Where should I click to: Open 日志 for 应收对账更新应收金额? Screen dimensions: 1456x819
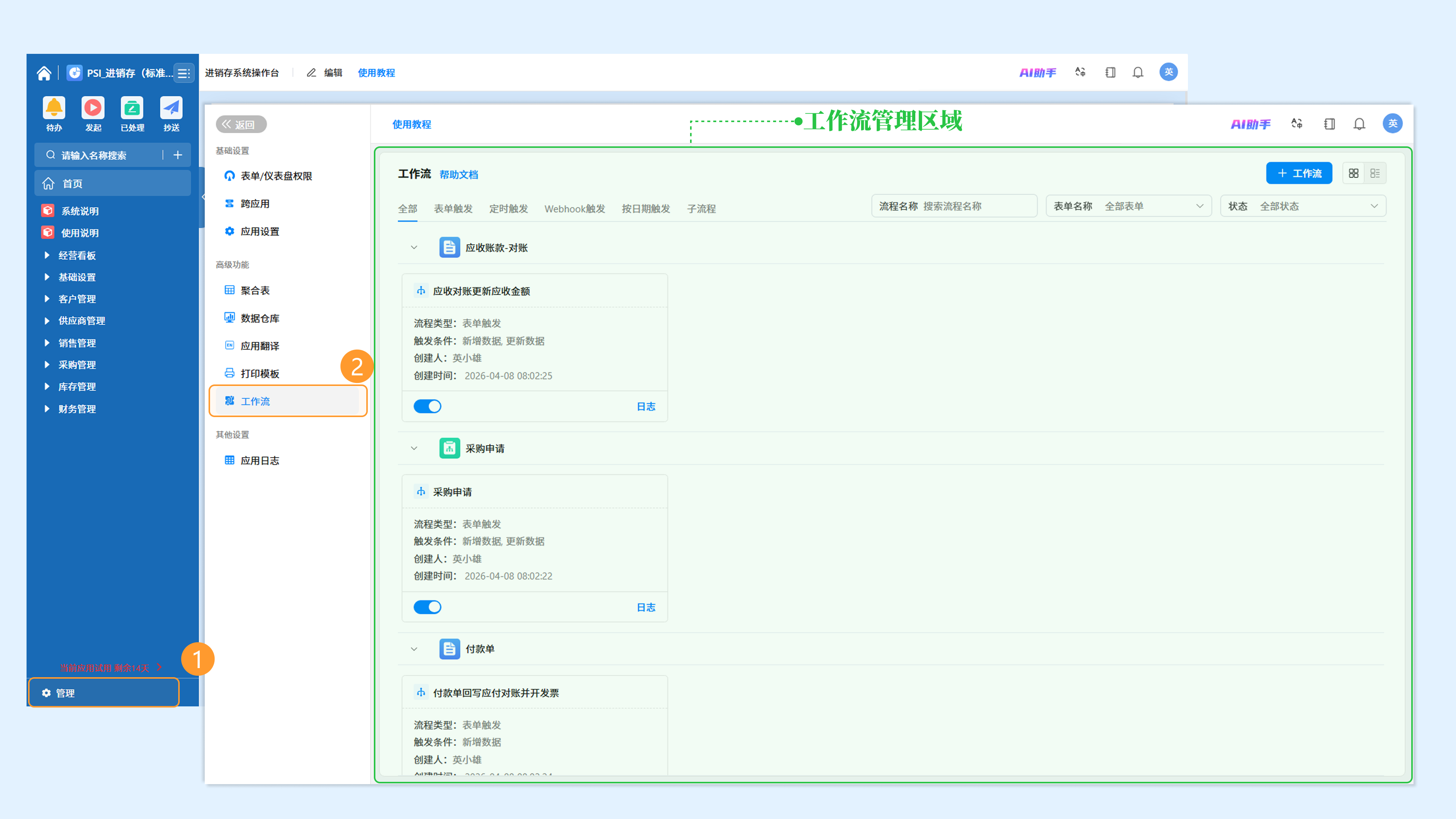pos(646,406)
